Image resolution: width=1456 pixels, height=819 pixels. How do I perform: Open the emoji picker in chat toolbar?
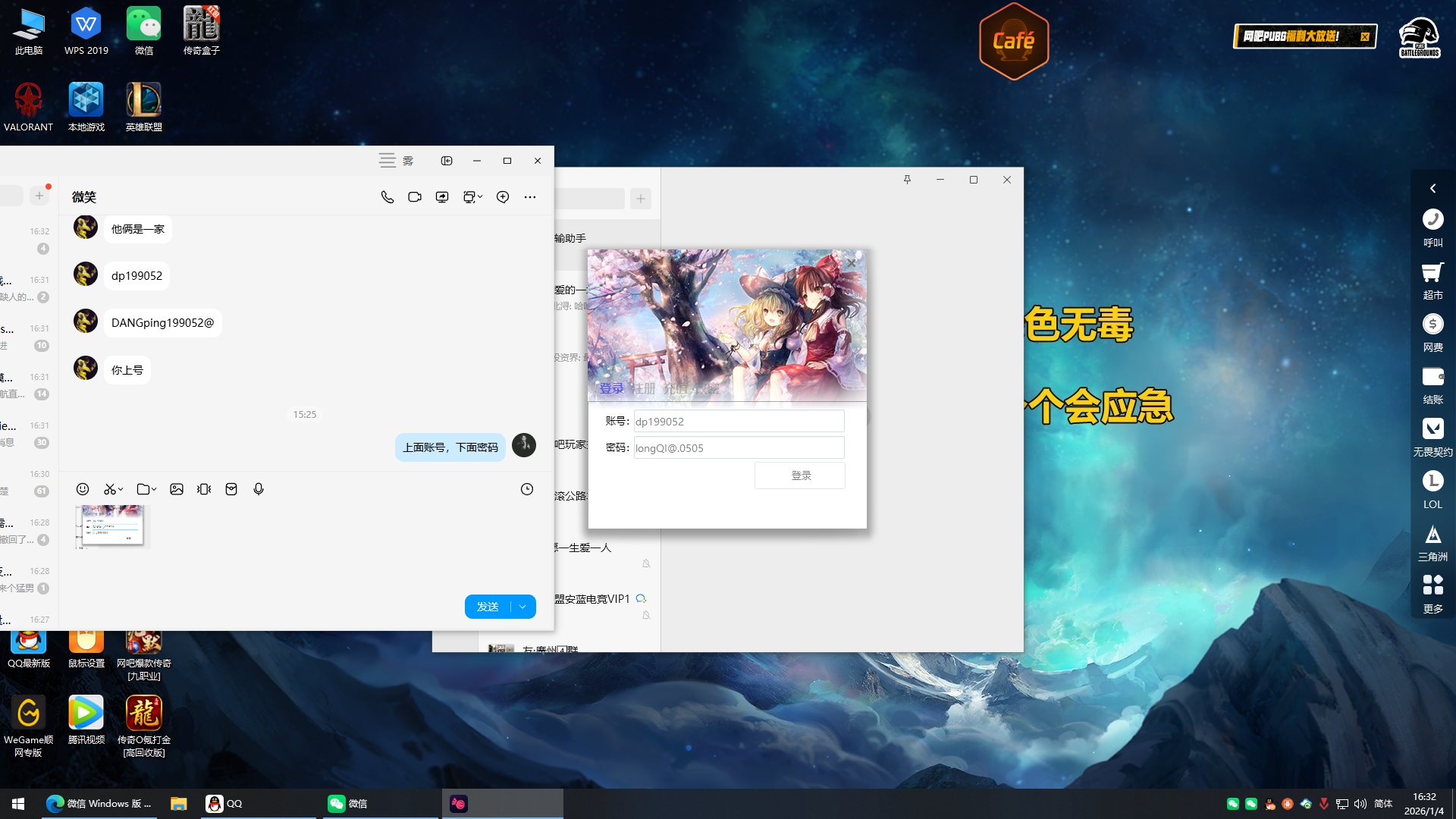tap(83, 489)
